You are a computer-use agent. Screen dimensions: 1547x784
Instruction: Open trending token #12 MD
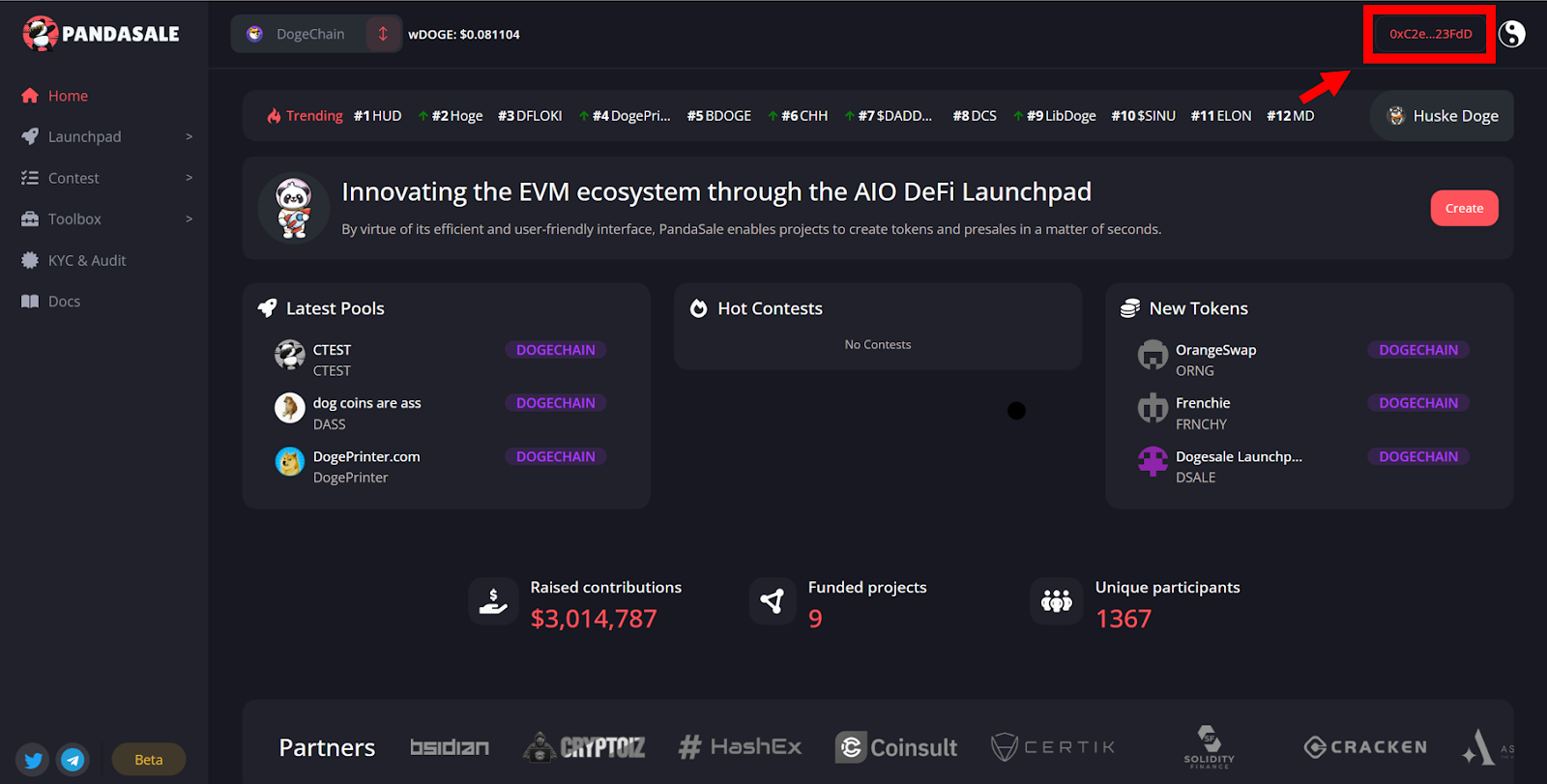[1291, 116]
